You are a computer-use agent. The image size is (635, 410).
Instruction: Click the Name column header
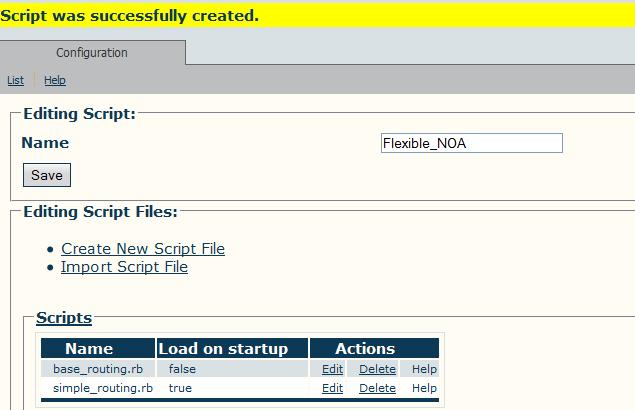point(98,348)
